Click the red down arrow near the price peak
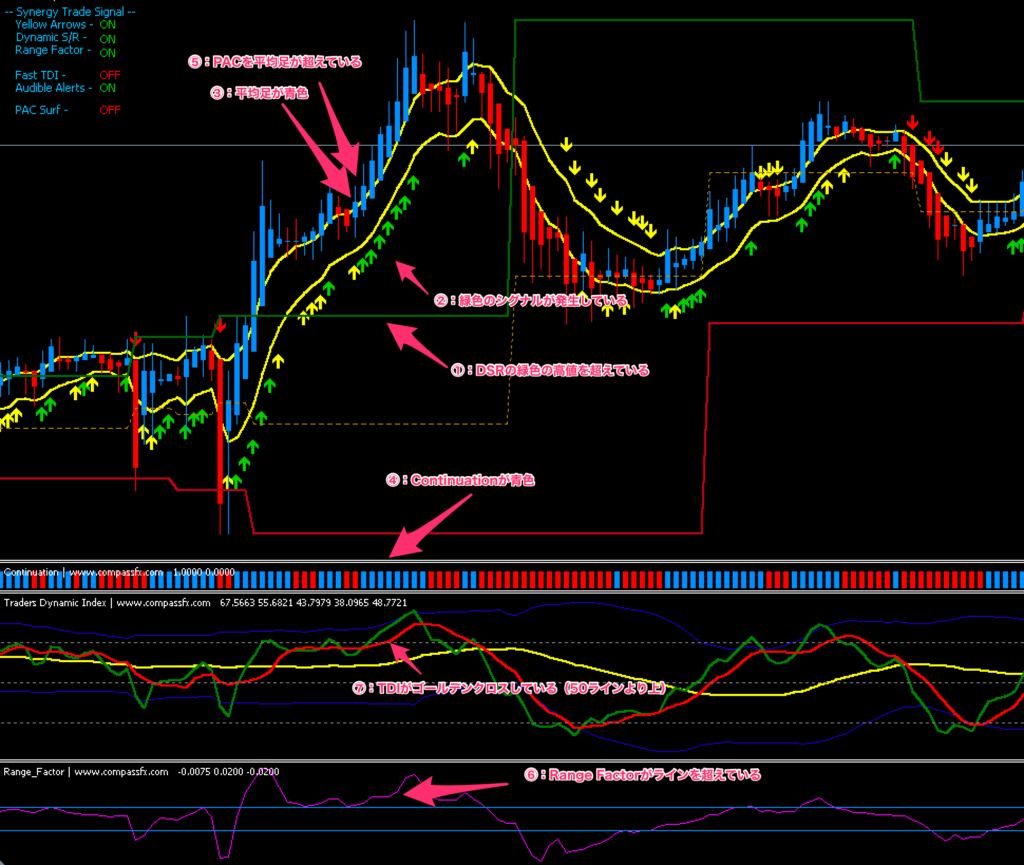The width and height of the screenshot is (1024, 865). 913,120
